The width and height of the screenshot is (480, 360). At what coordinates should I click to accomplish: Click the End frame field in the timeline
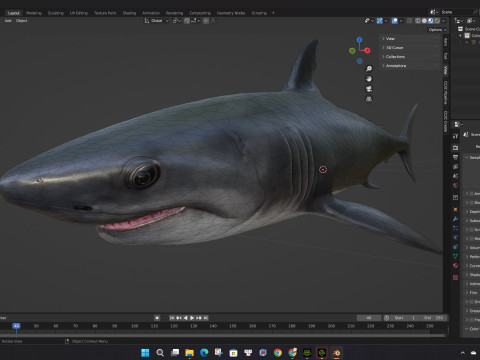coord(434,318)
